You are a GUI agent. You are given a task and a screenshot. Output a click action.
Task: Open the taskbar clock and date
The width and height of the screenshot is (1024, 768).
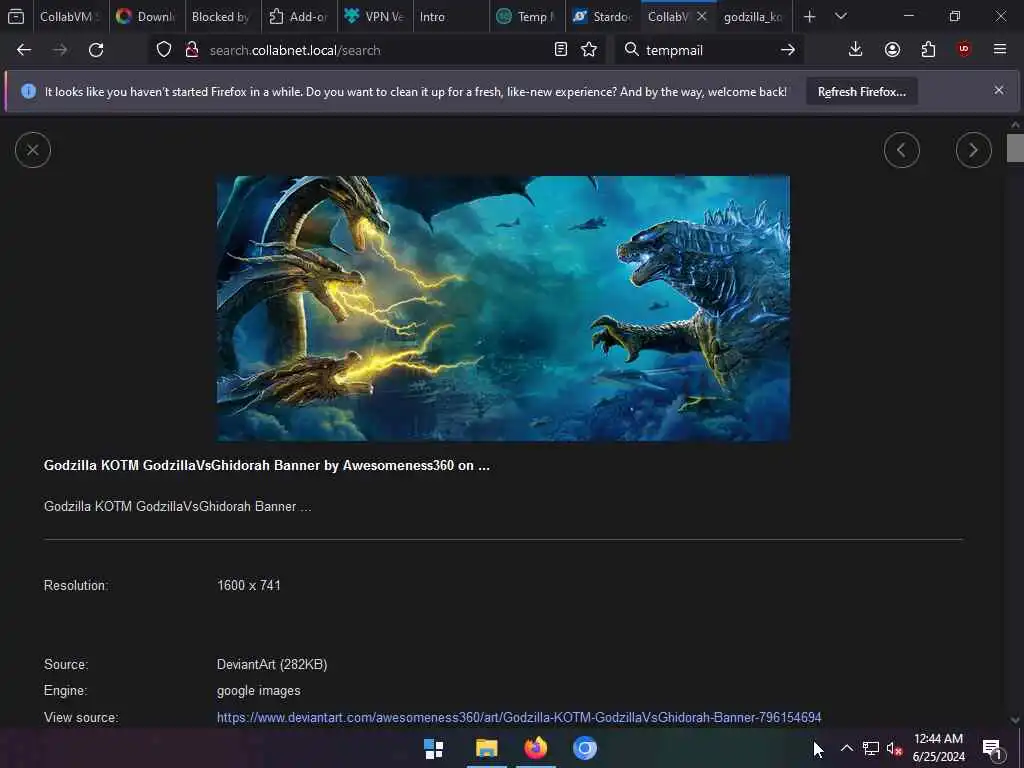point(938,748)
